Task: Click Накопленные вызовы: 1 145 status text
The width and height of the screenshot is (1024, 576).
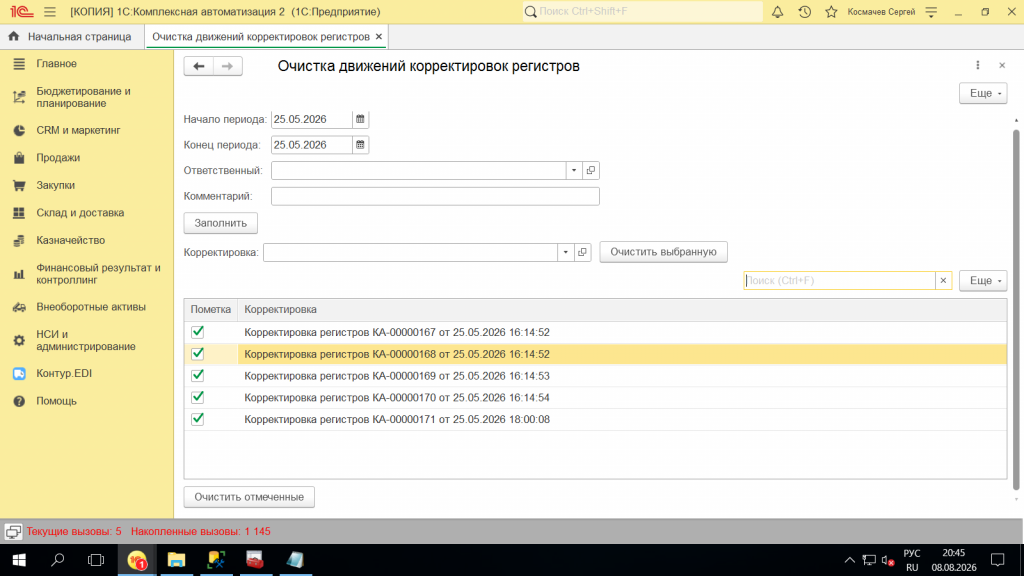Action: point(200,532)
